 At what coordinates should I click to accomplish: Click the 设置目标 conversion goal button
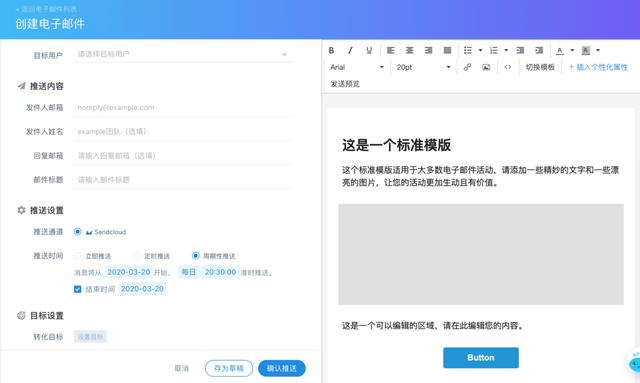[x=90, y=336]
